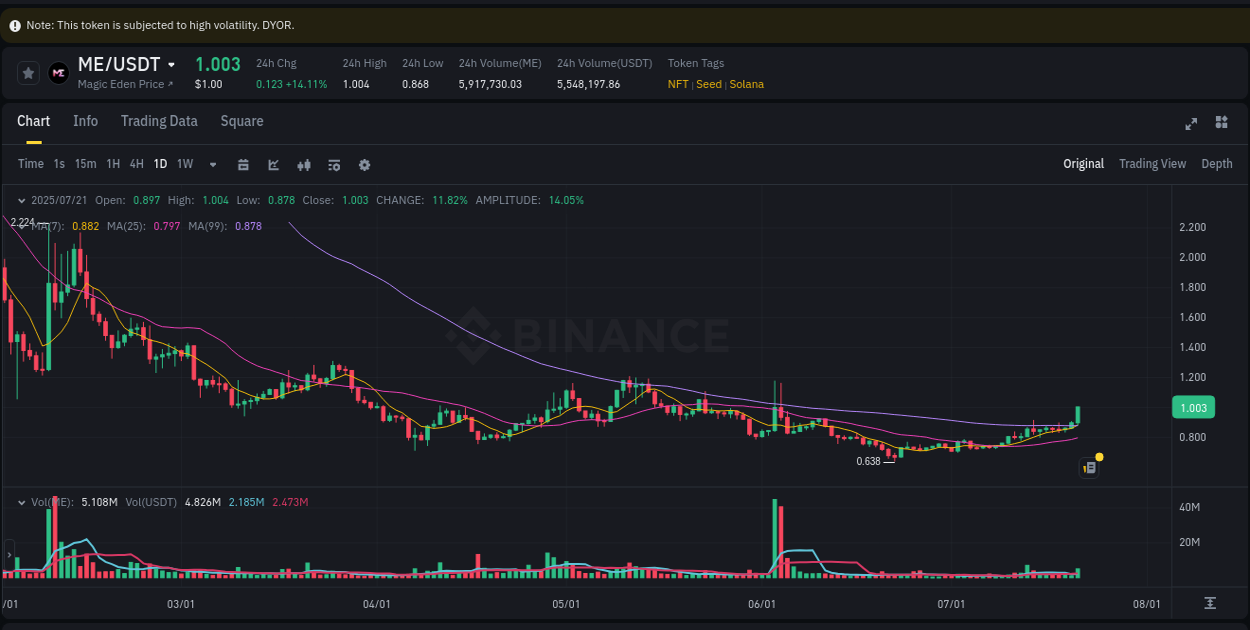The width and height of the screenshot is (1250, 630).
Task: Click the chat bubble icon on the chart
Action: 1089,467
